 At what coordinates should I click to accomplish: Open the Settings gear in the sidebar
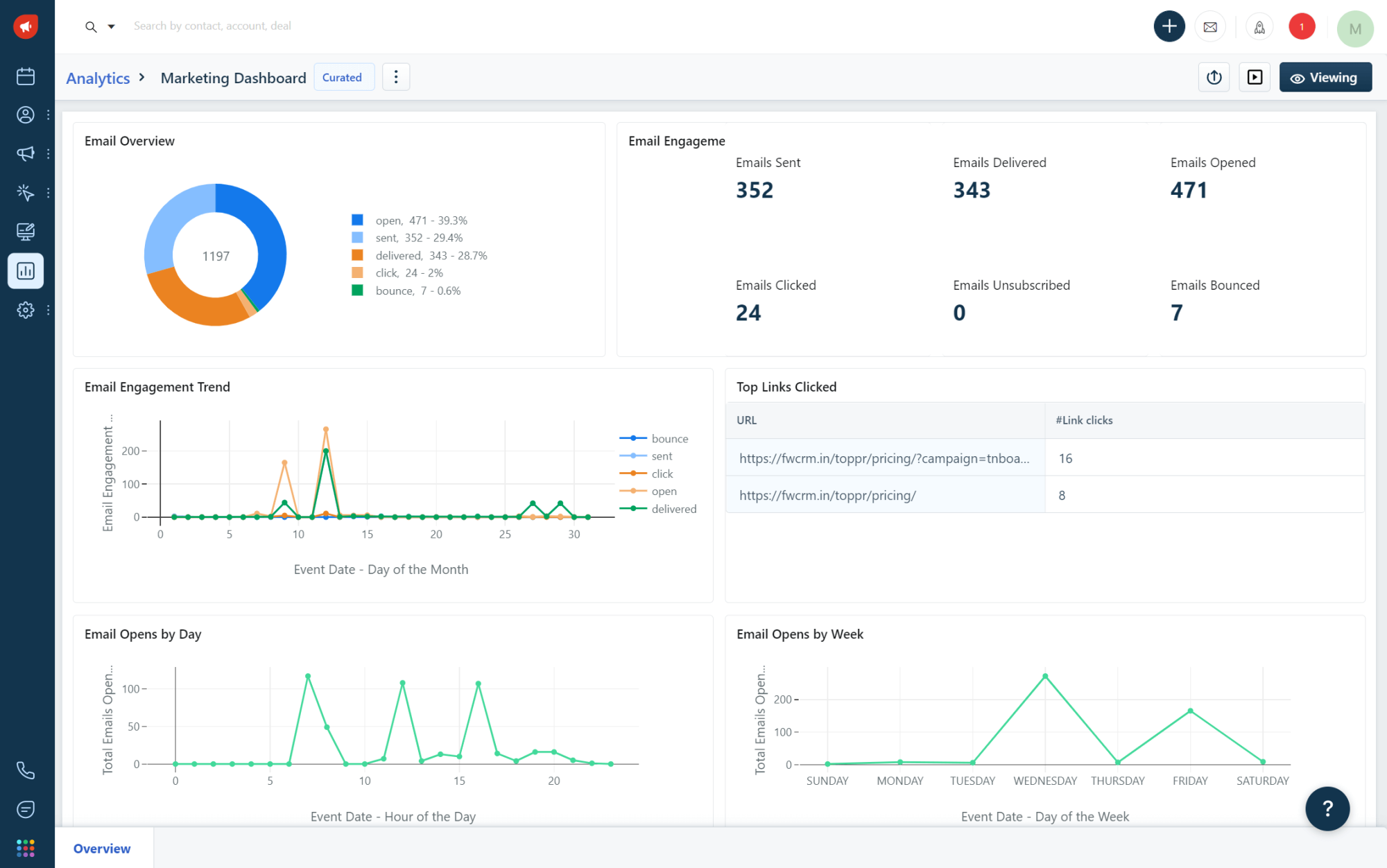[26, 310]
